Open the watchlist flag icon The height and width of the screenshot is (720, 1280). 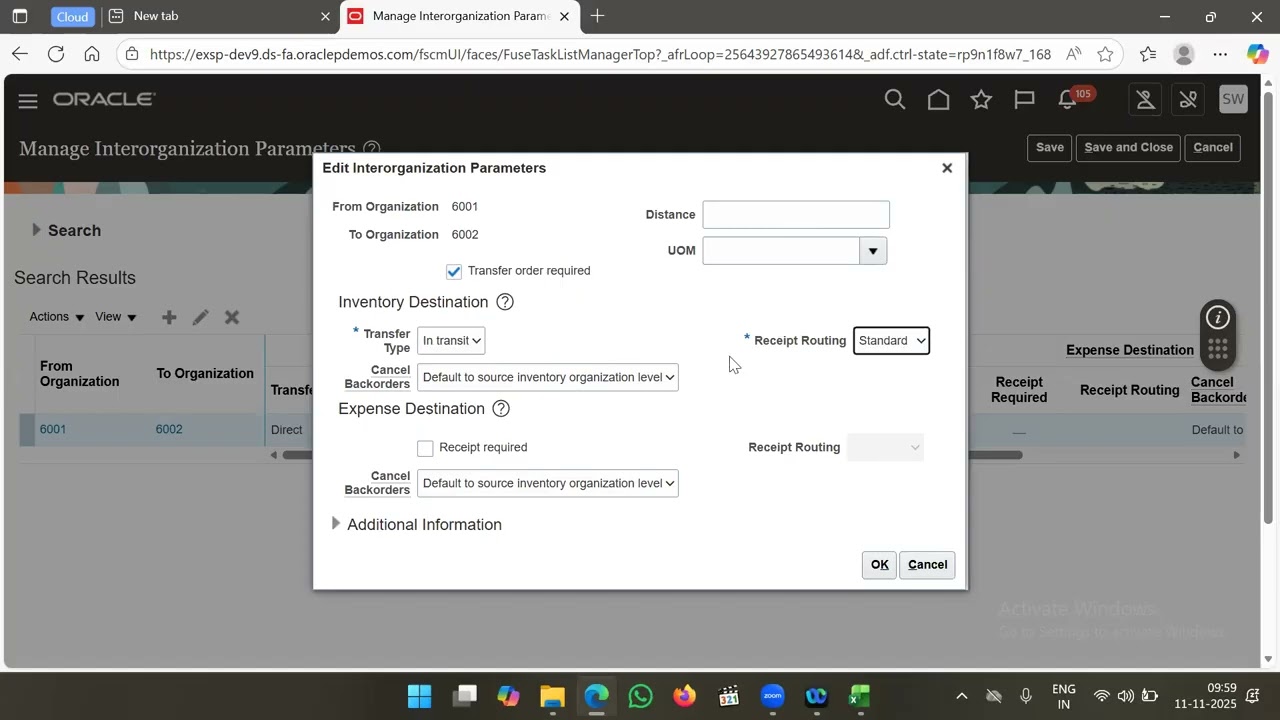[x=1024, y=100]
